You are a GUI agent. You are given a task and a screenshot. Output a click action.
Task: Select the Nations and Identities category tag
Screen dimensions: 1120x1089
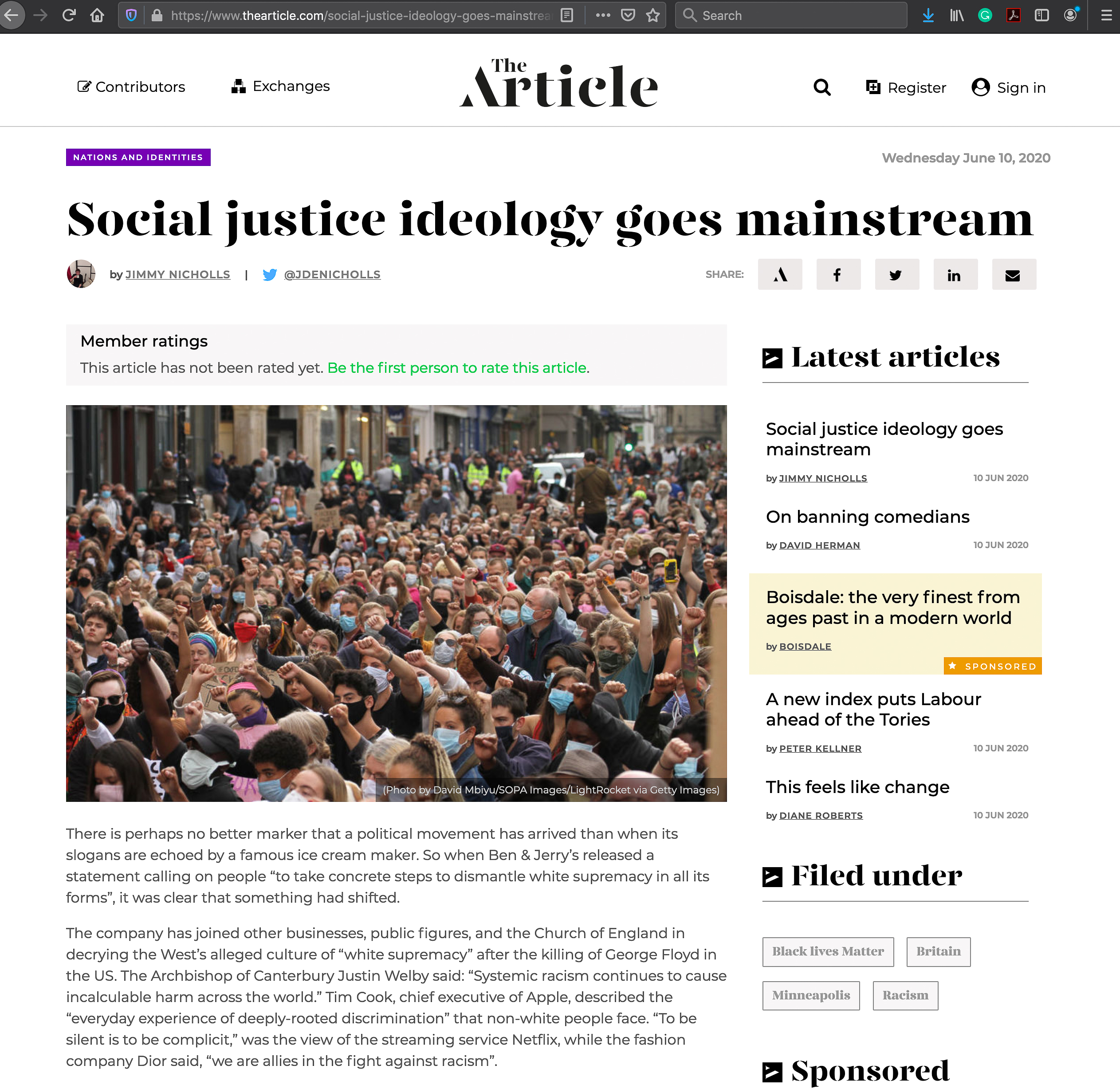pyautogui.click(x=138, y=157)
